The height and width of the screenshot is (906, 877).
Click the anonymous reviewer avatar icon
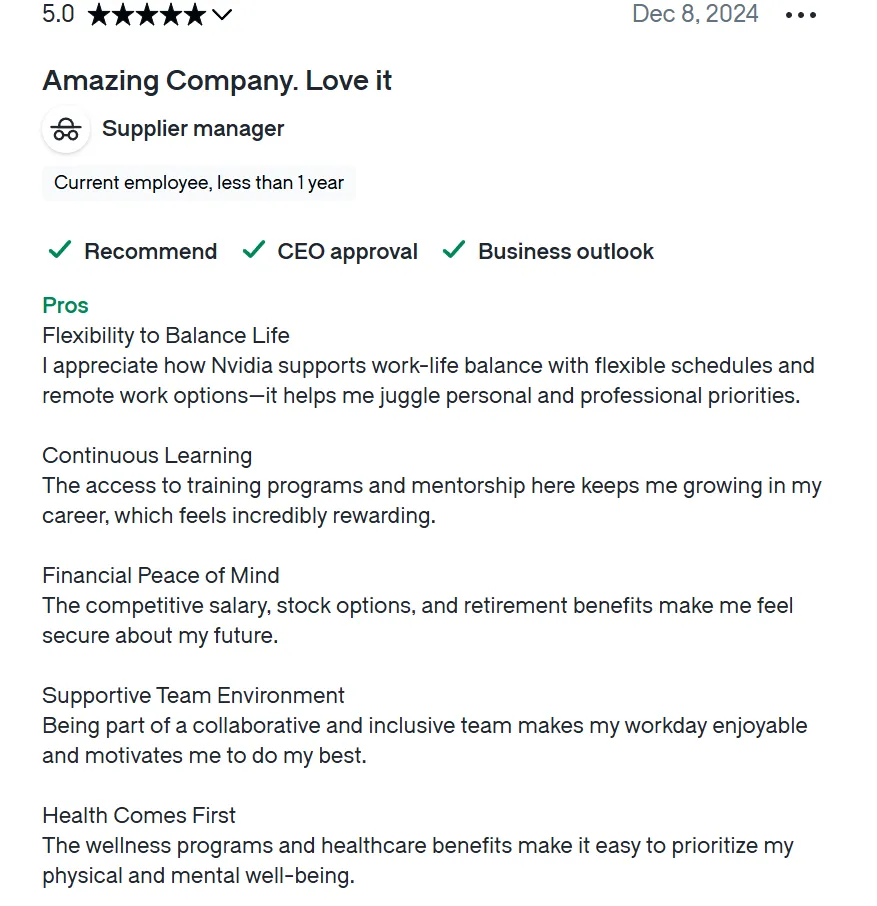tap(66, 129)
